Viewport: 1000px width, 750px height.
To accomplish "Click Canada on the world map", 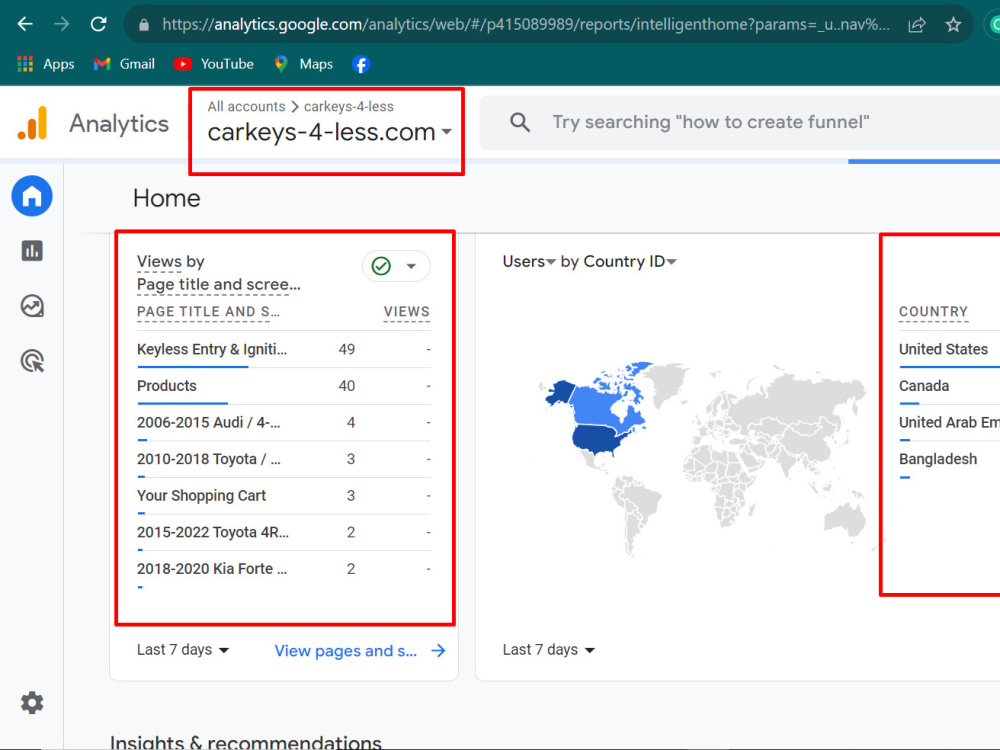I will tap(599, 405).
